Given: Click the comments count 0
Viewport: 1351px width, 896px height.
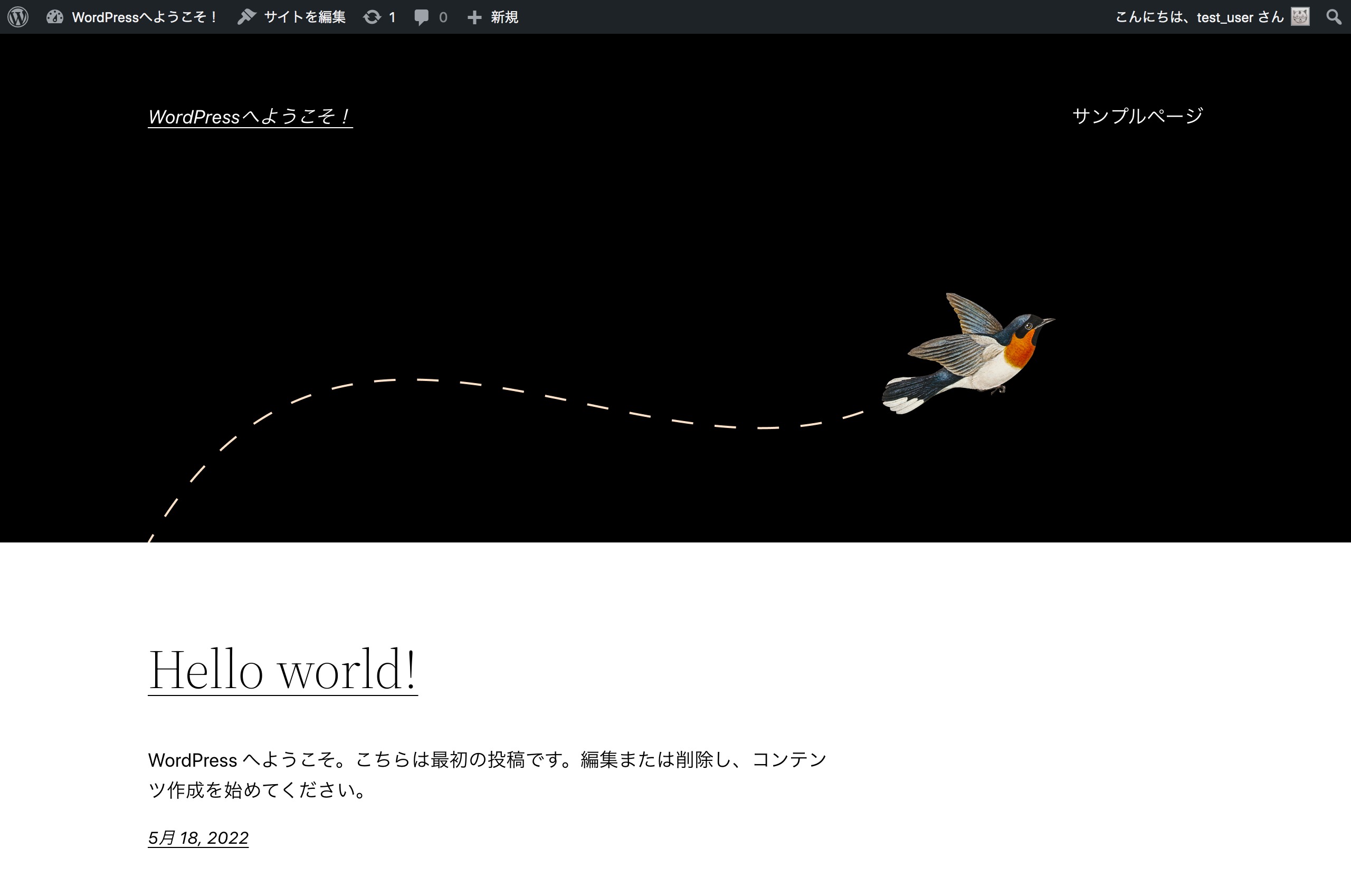Looking at the screenshot, I should coord(443,17).
